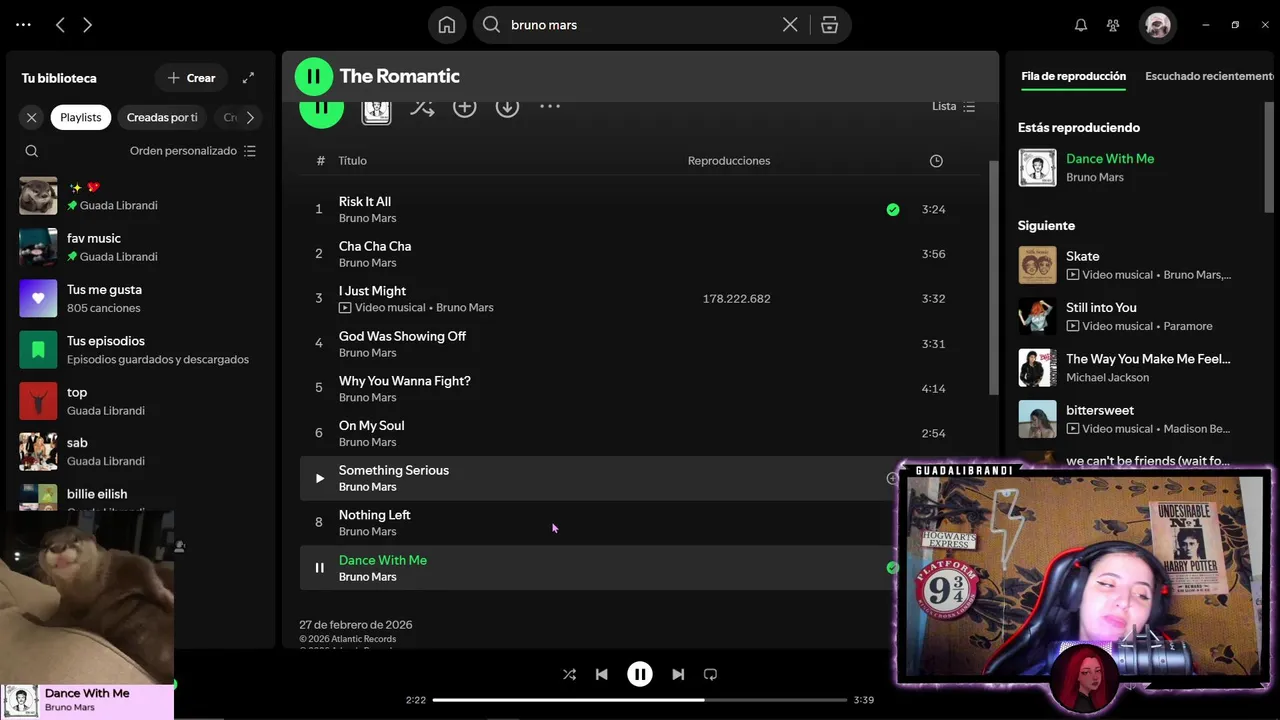Open the top playlist
Screen dimensions: 1280x720
[x=140, y=401]
